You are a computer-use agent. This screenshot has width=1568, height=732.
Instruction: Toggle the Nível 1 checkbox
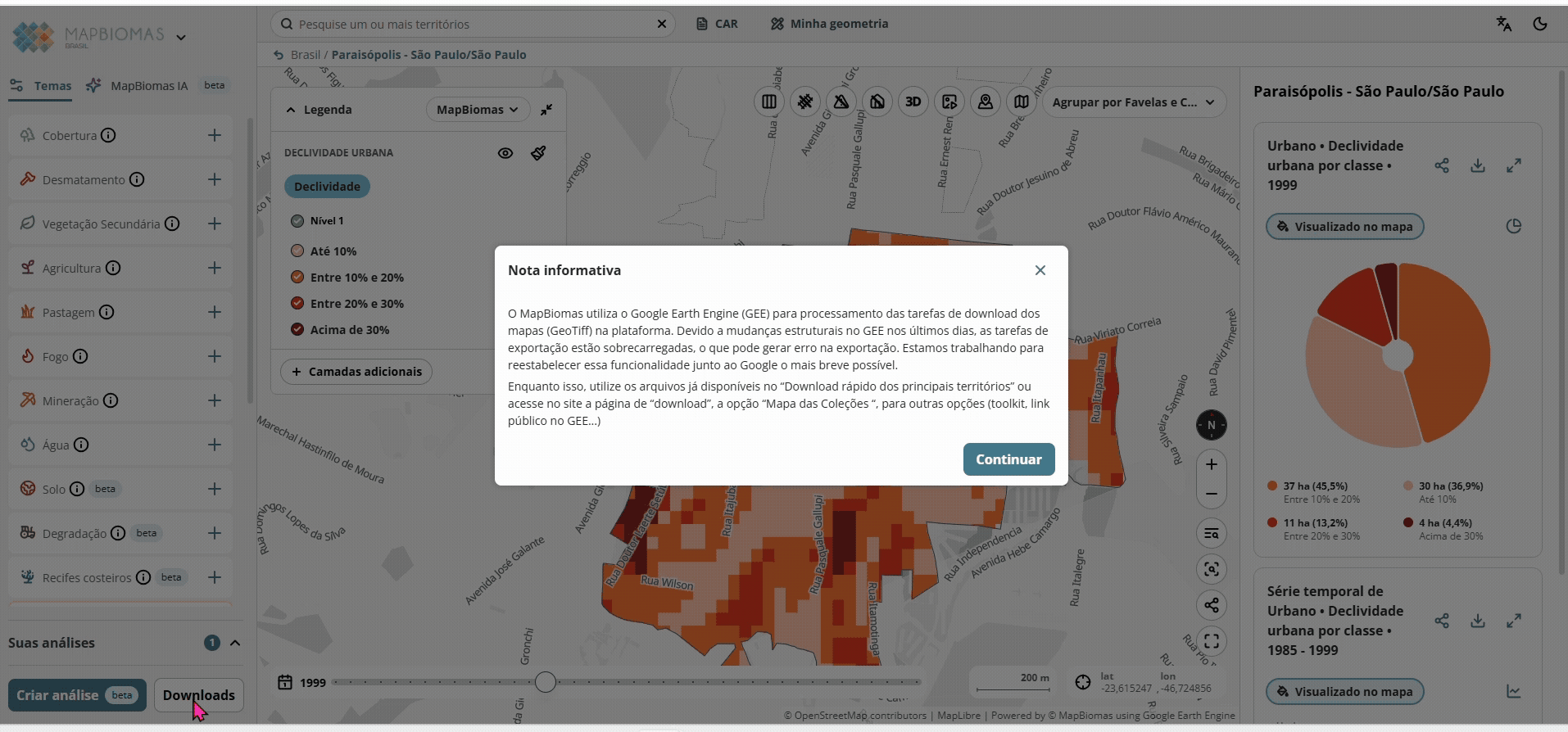pos(297,221)
